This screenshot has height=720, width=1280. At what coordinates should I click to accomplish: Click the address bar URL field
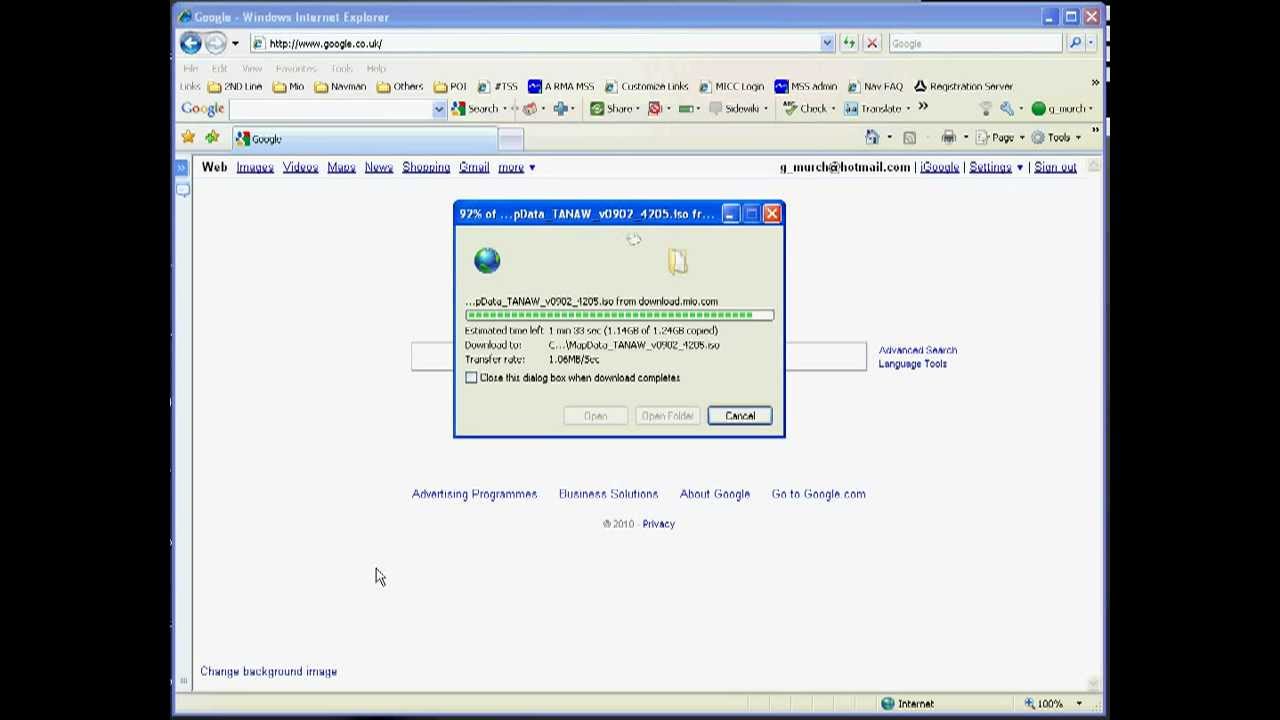[535, 43]
